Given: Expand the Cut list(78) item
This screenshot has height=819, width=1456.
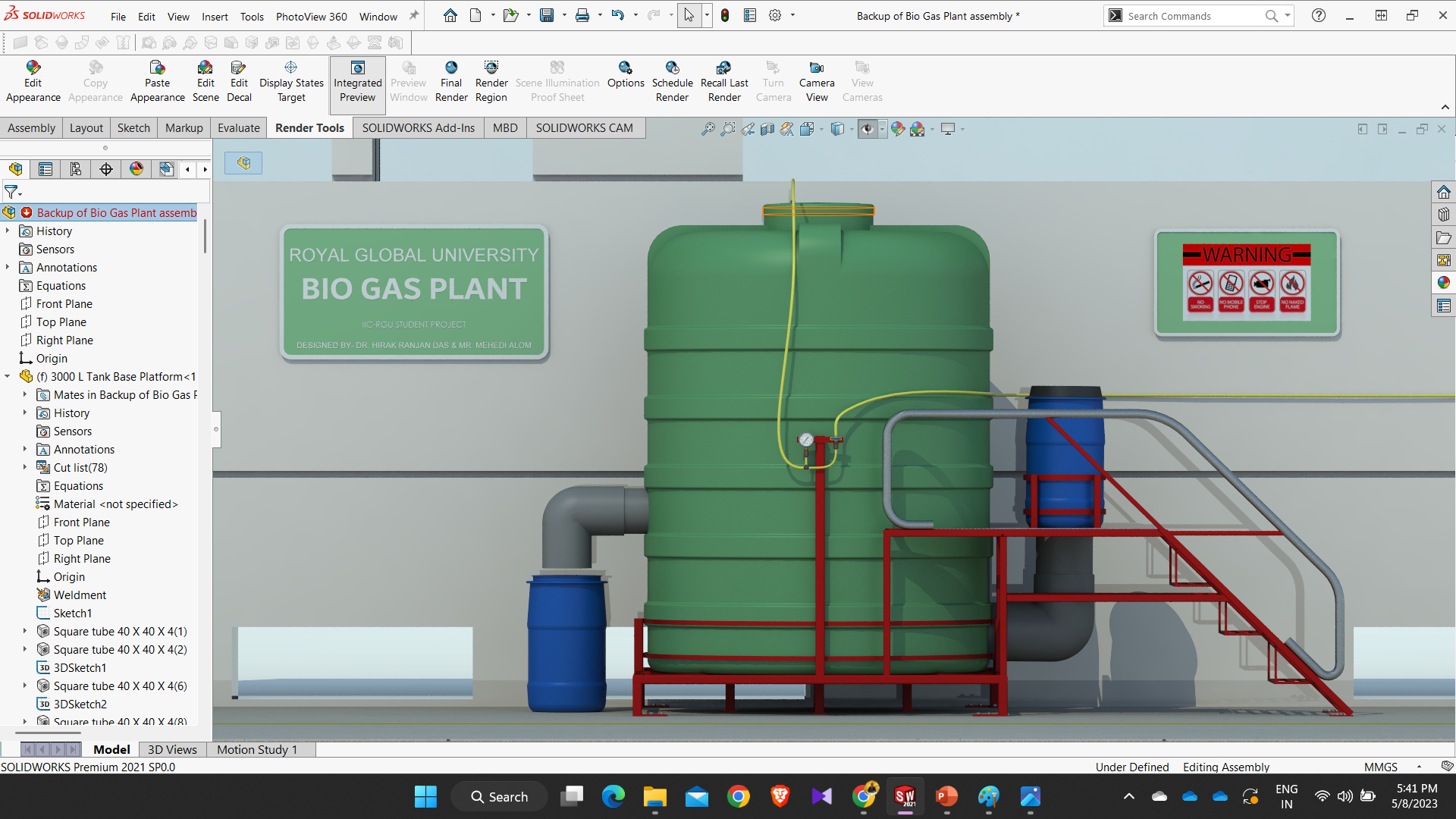Looking at the screenshot, I should point(25,467).
